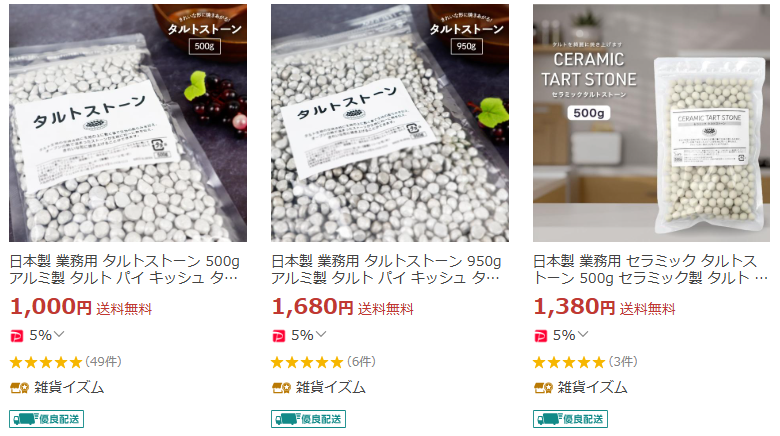Viewport: 780px width, 436px height.
Task: Click the 優良配送 truck badge under the 950g item
Action: 308,419
